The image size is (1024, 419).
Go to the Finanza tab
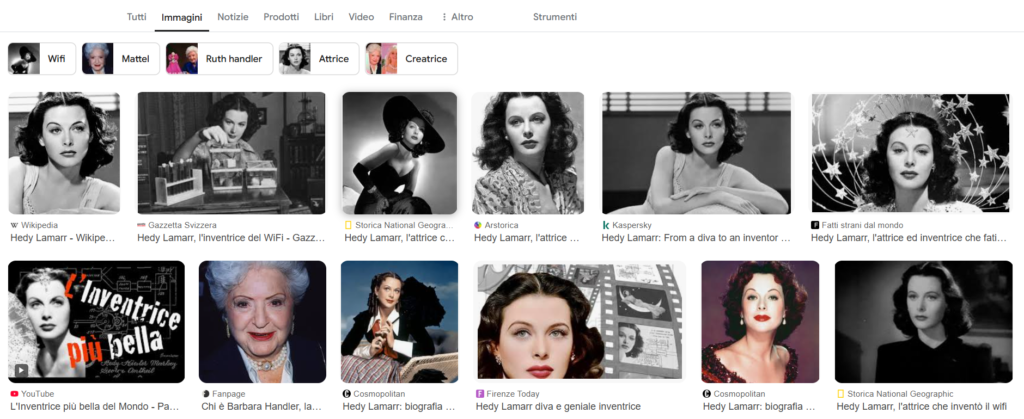click(406, 17)
